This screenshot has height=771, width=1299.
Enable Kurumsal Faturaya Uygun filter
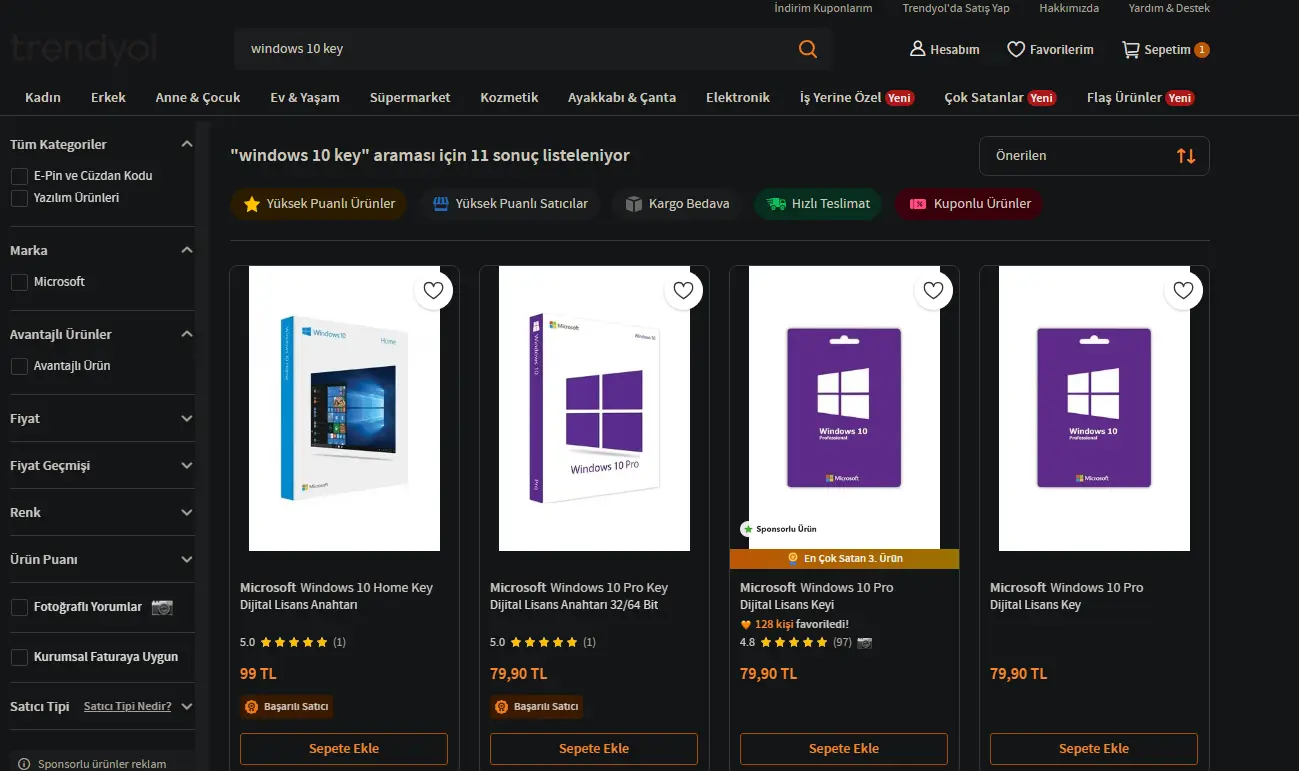click(x=19, y=657)
